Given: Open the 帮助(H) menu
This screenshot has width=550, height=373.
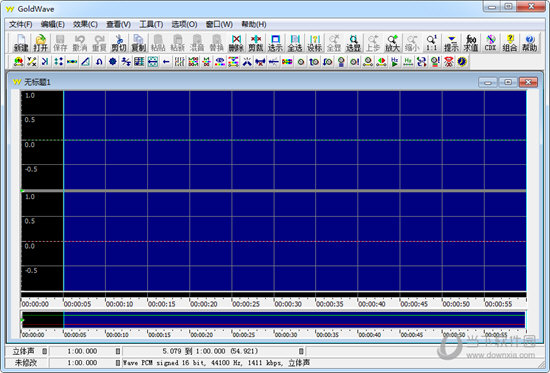Looking at the screenshot, I should (254, 24).
